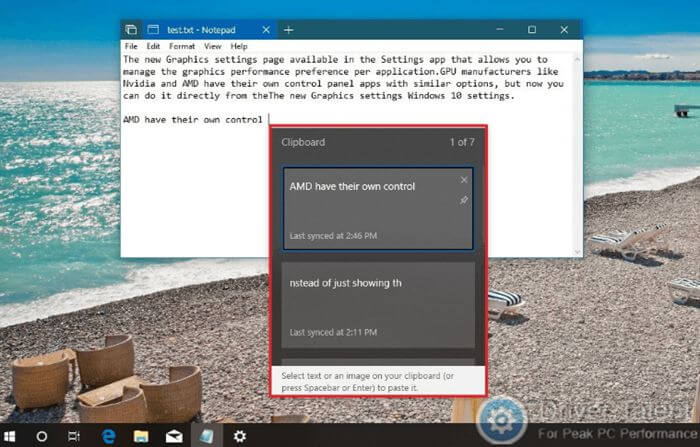Maximize the Notepad window
The width and height of the screenshot is (700, 447).
click(x=532, y=29)
